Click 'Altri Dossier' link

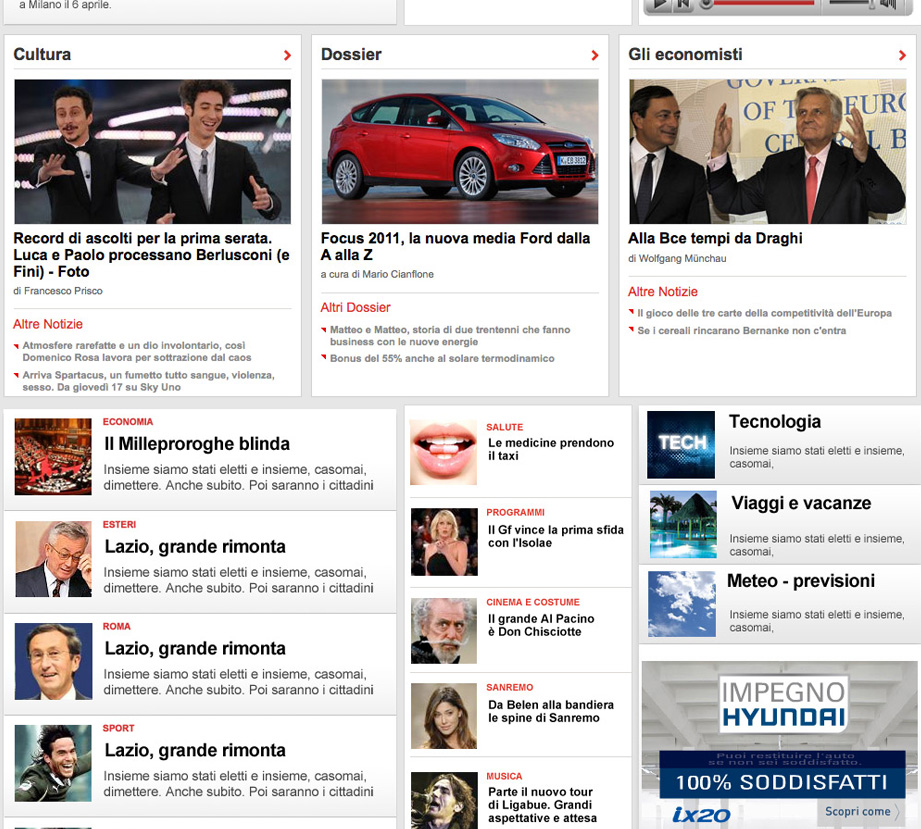pos(355,308)
